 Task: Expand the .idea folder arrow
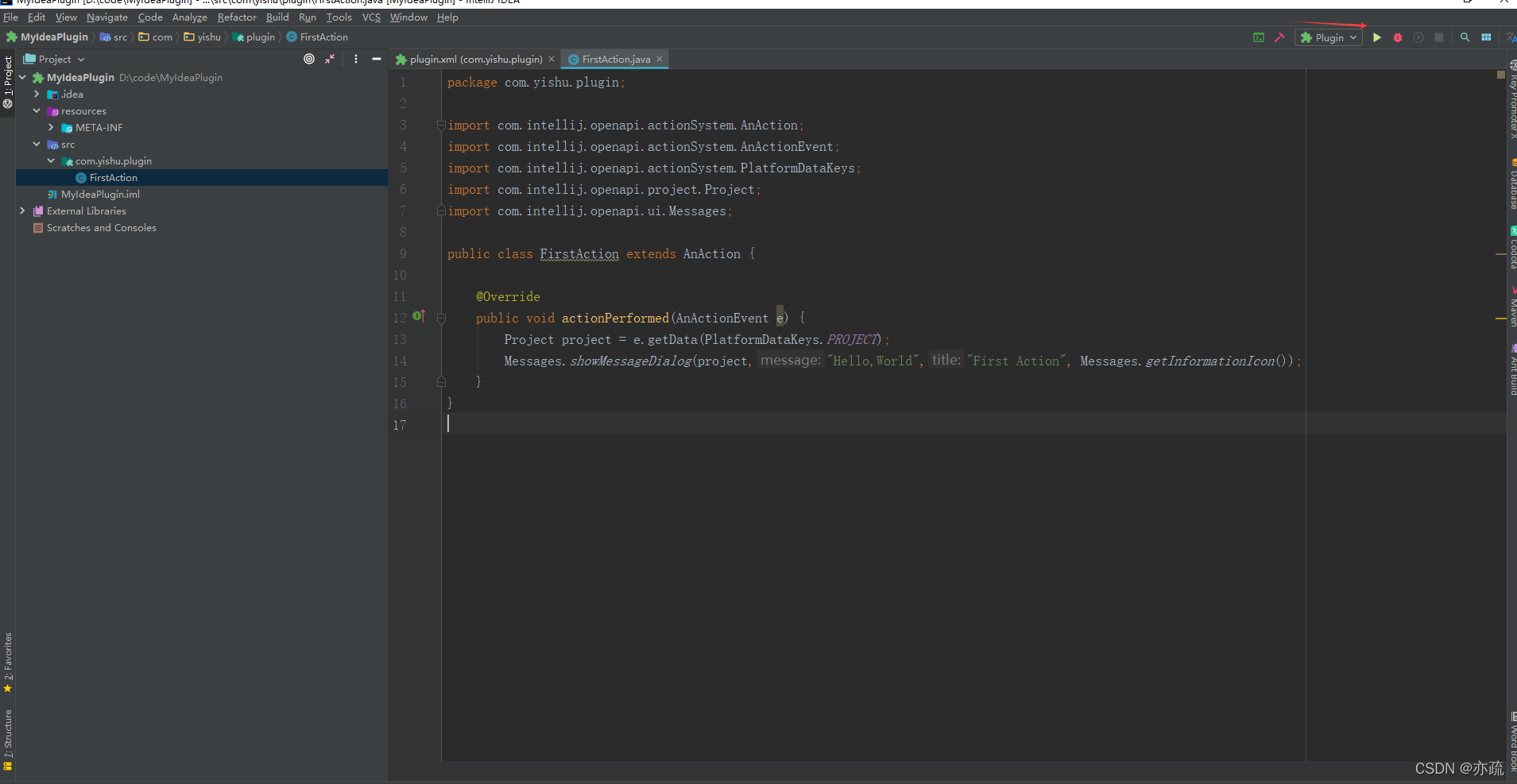pyautogui.click(x=37, y=94)
